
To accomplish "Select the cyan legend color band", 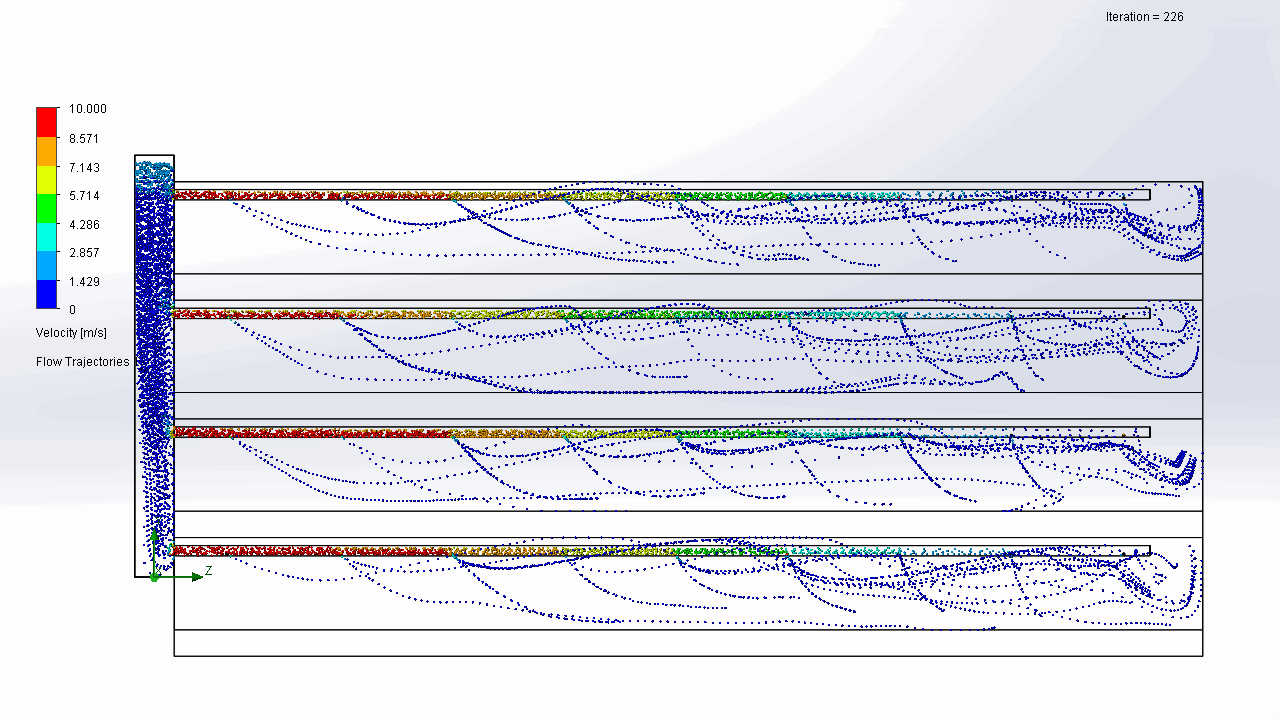I will pyautogui.click(x=47, y=237).
